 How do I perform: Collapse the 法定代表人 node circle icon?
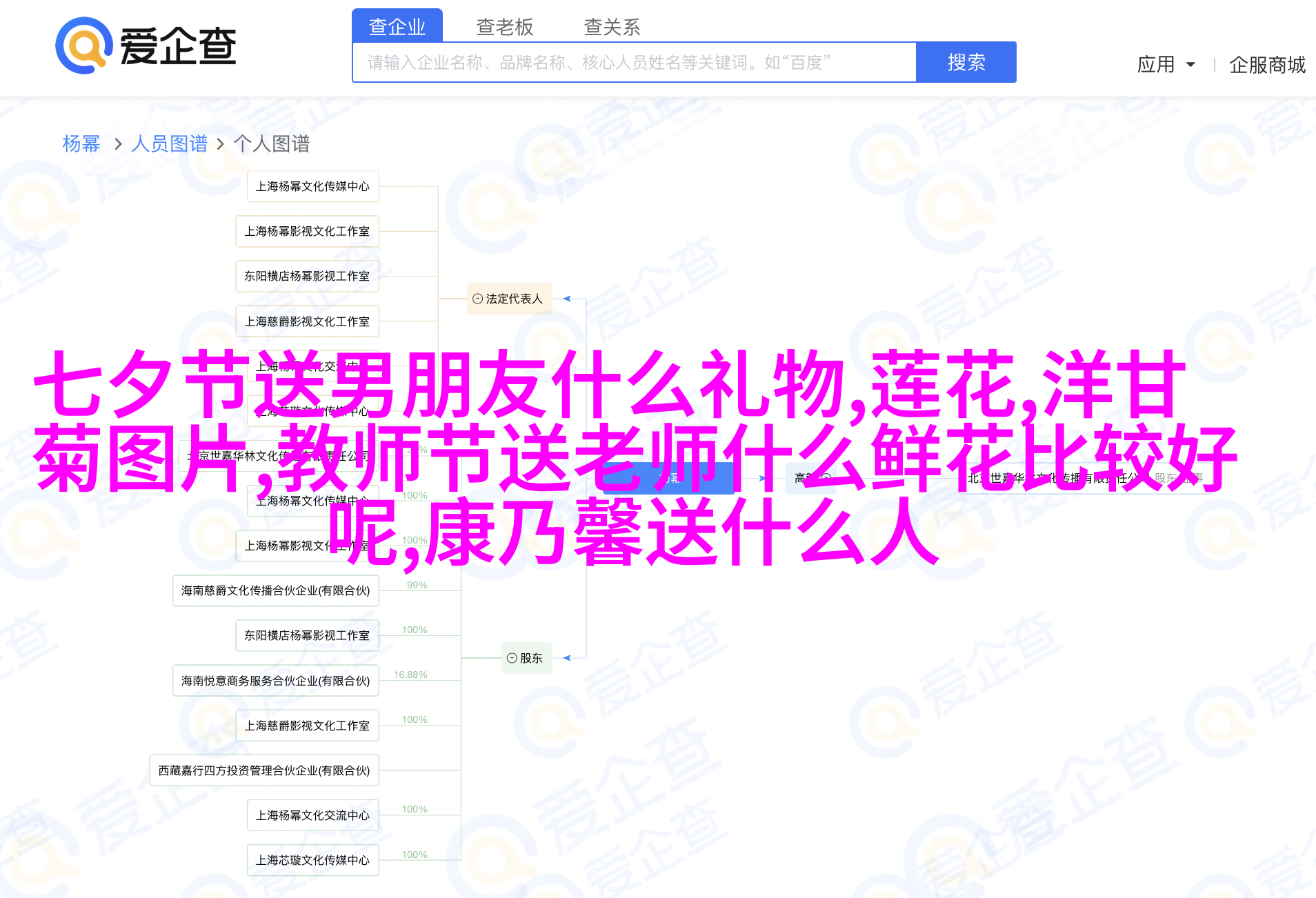pos(477,299)
